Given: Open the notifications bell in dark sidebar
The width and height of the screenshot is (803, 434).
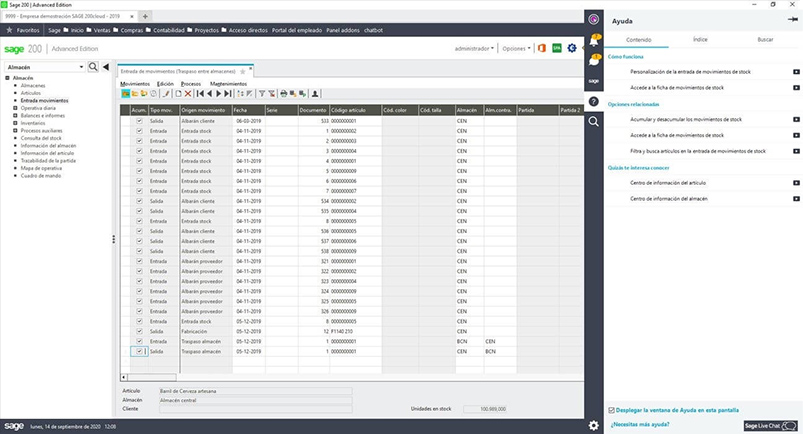Looking at the screenshot, I should tap(594, 40).
